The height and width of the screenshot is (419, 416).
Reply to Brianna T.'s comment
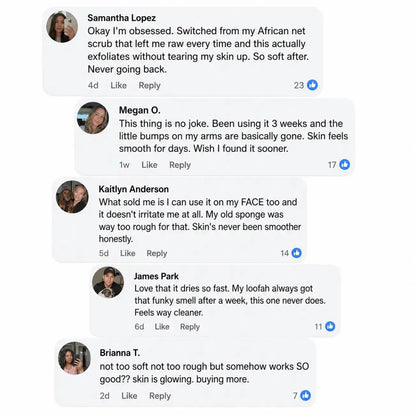tap(160, 396)
